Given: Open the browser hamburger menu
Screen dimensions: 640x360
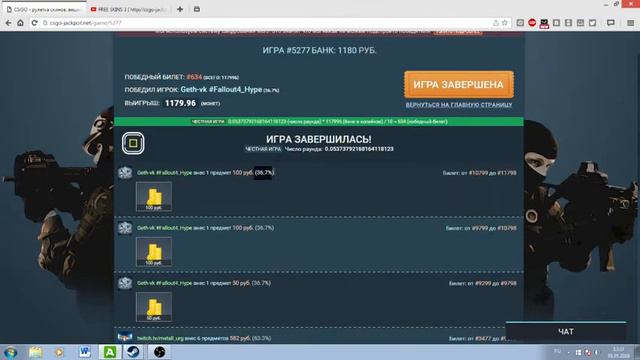Looking at the screenshot, I should click(631, 23).
